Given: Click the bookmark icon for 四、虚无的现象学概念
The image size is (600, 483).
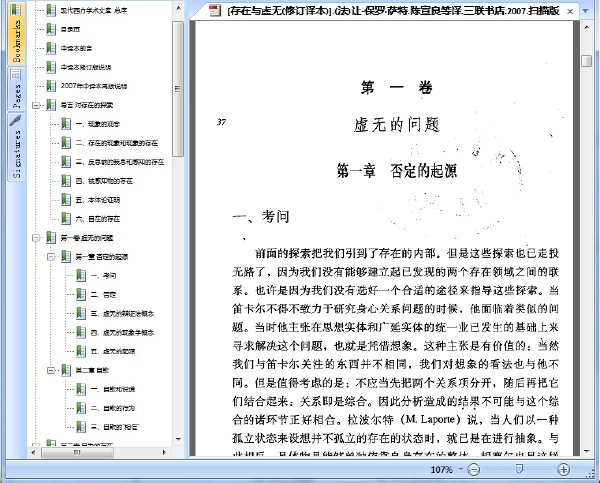Looking at the screenshot, I should (x=81, y=332).
